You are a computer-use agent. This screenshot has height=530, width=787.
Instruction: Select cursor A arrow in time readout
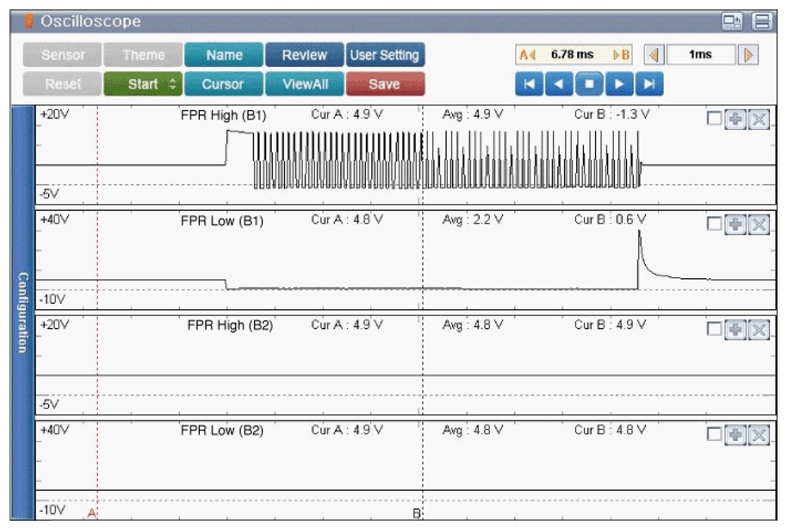tap(528, 55)
